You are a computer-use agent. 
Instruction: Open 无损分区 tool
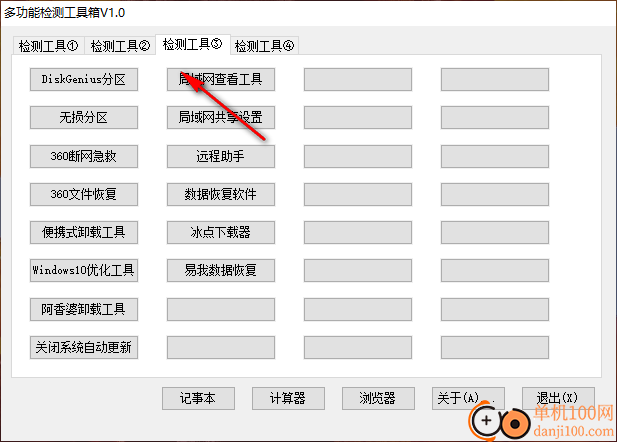[x=84, y=117]
